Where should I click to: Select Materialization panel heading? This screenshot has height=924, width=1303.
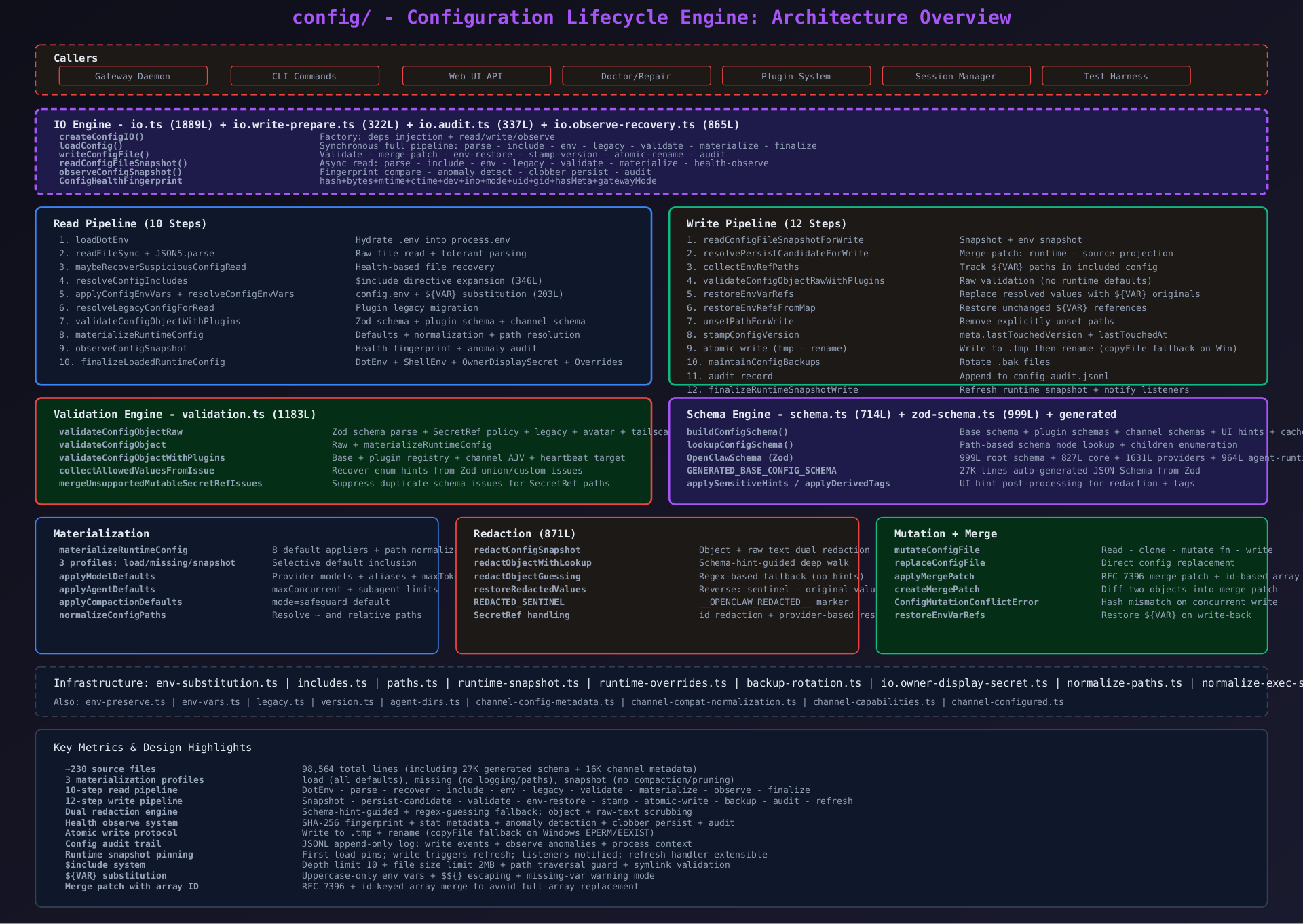pos(101,534)
